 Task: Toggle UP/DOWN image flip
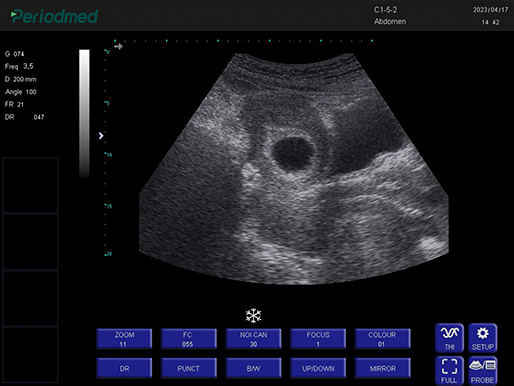(318, 368)
